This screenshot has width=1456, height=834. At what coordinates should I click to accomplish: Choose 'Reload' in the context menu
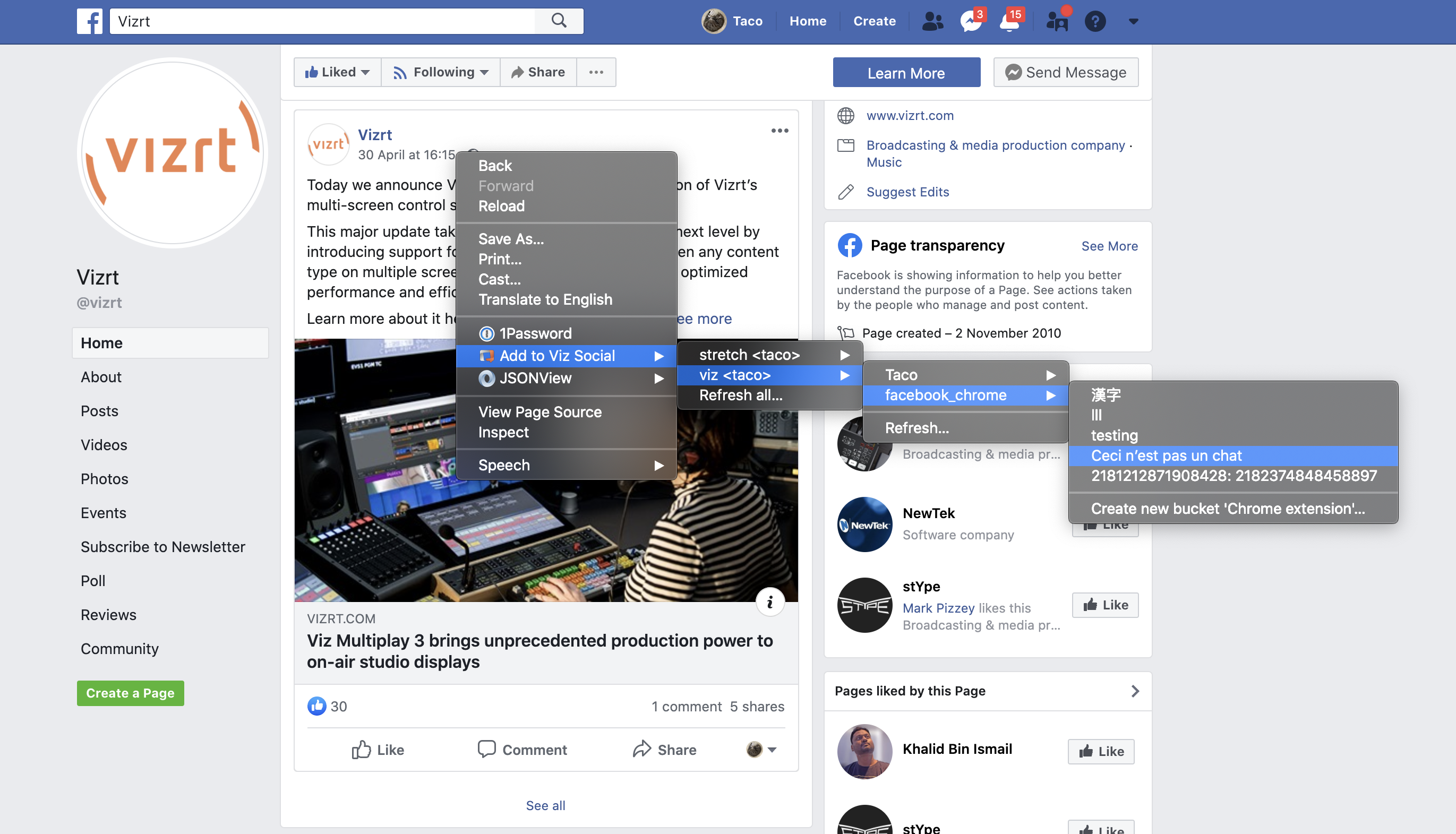pos(567,206)
